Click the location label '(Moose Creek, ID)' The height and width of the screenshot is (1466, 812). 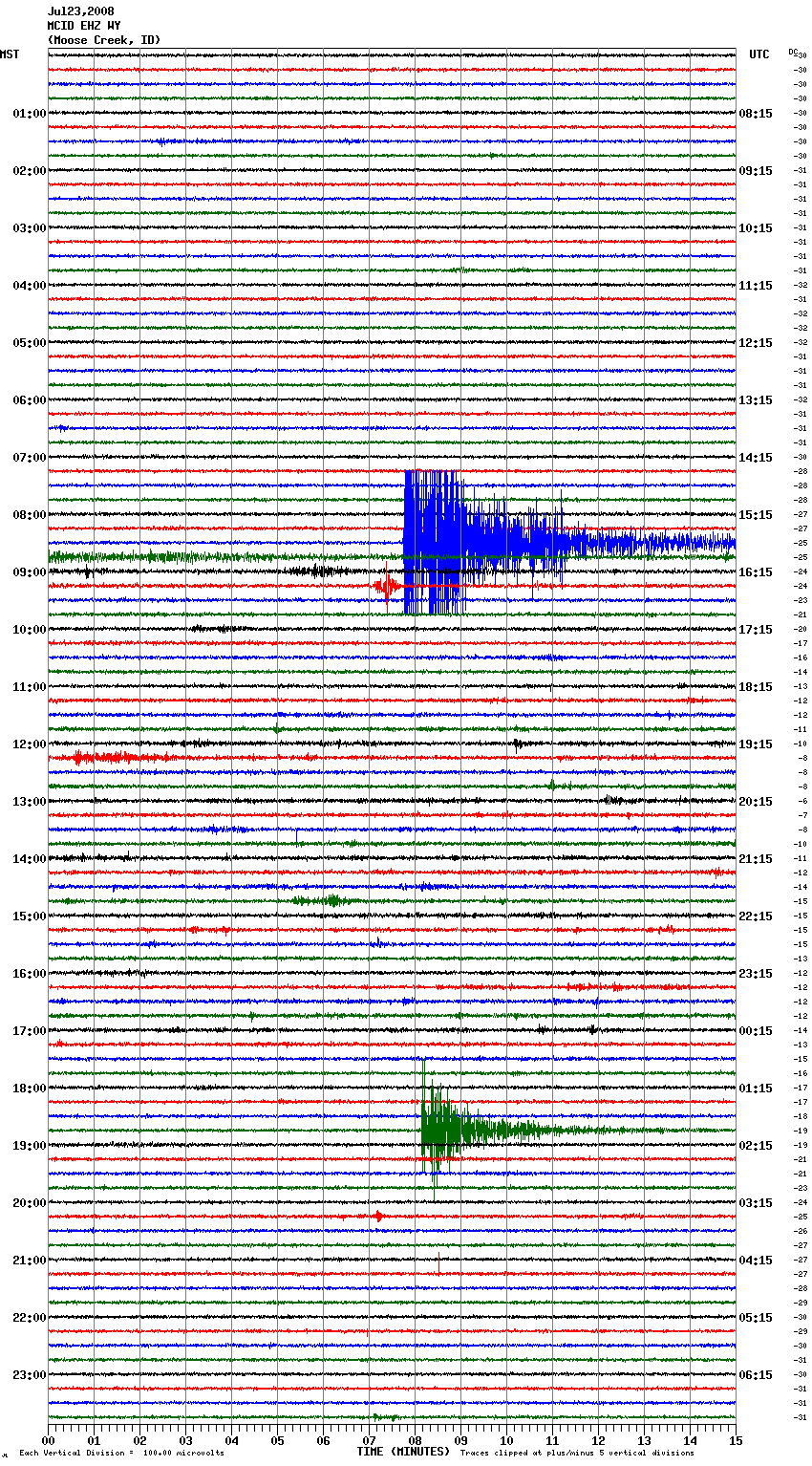point(104,40)
